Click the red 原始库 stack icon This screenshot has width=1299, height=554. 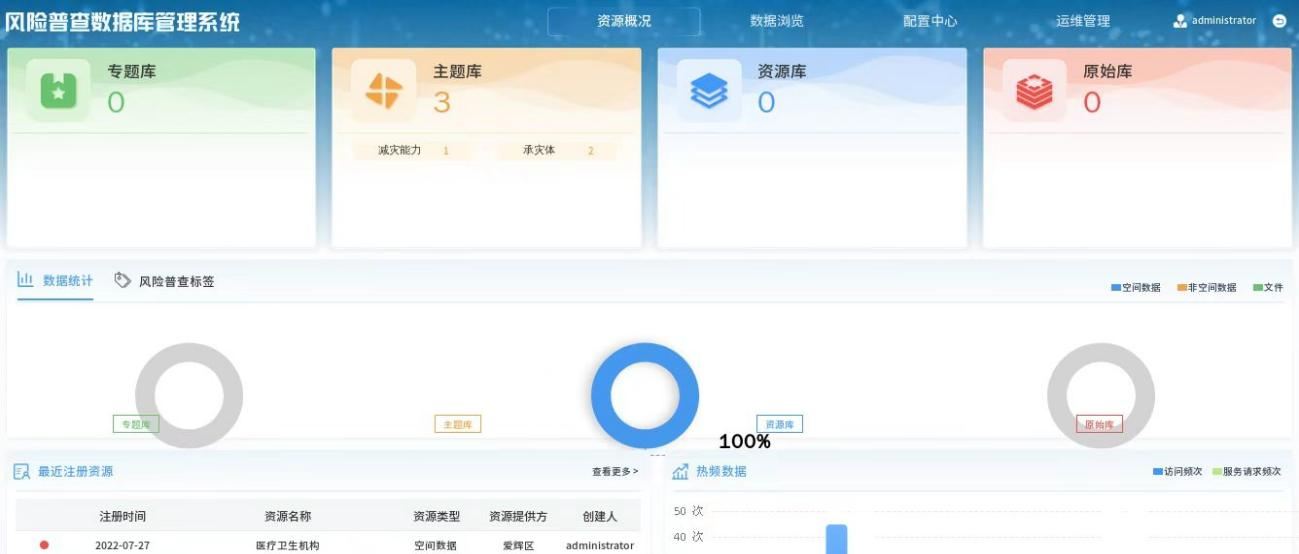(1035, 91)
